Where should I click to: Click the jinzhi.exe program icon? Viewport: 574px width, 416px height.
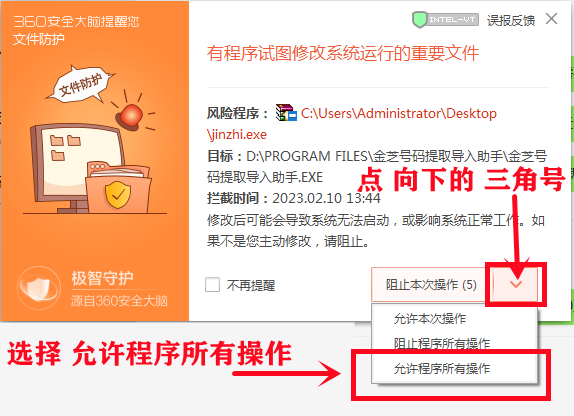point(286,113)
